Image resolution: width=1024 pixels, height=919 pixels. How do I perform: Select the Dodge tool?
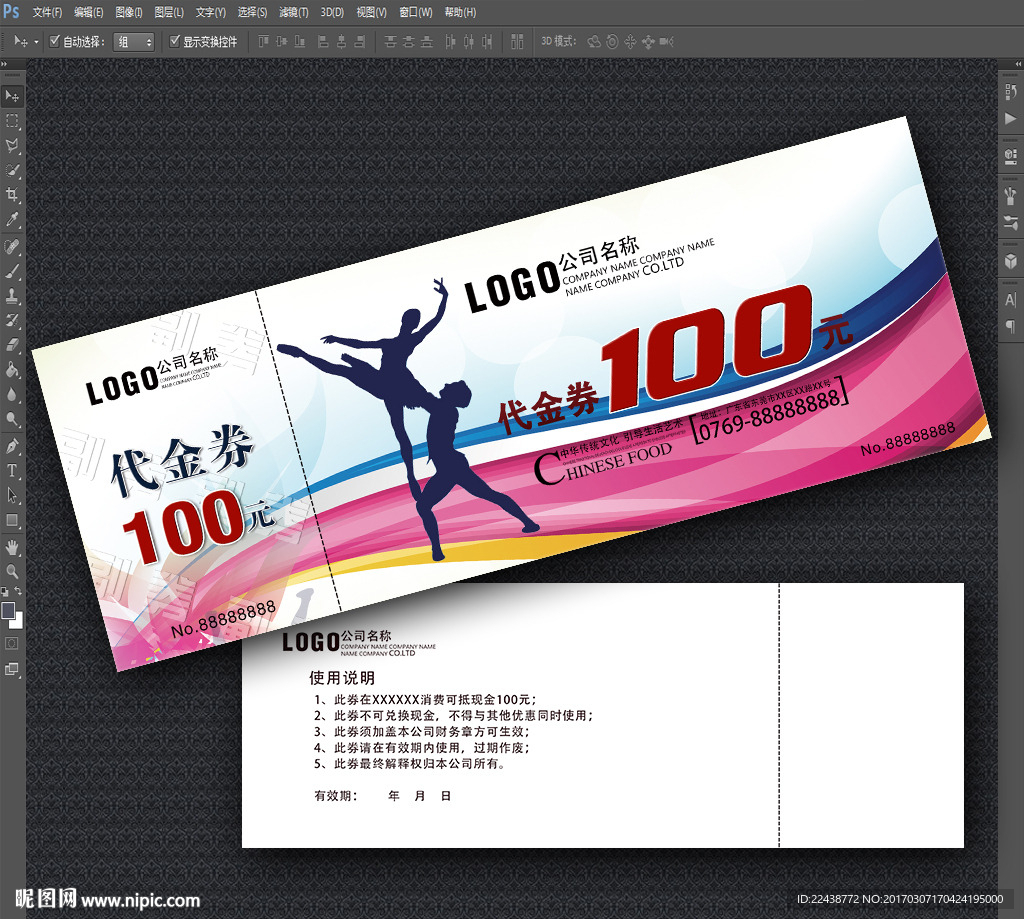[x=12, y=419]
